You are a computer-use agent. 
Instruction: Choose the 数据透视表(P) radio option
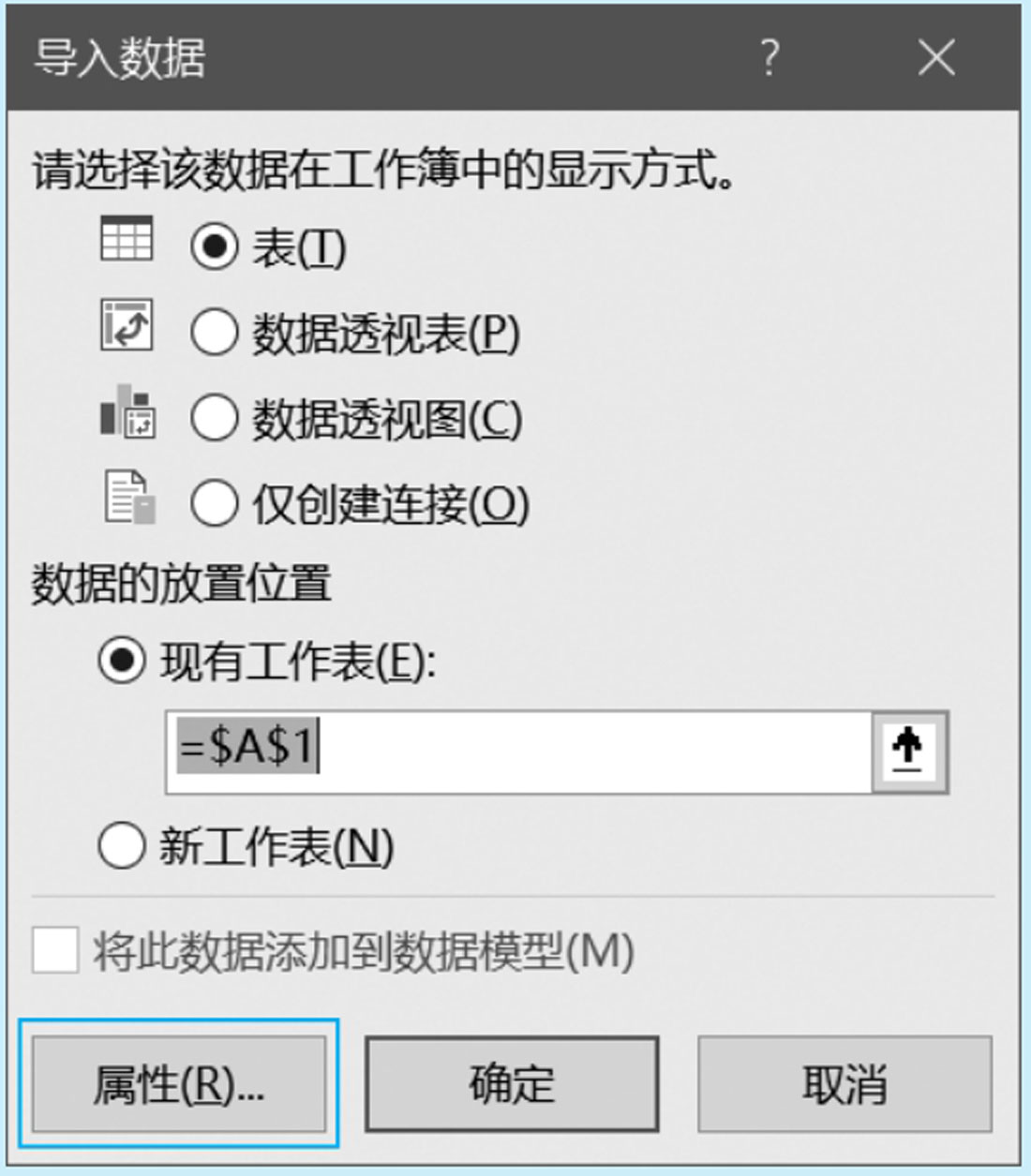click(x=214, y=333)
